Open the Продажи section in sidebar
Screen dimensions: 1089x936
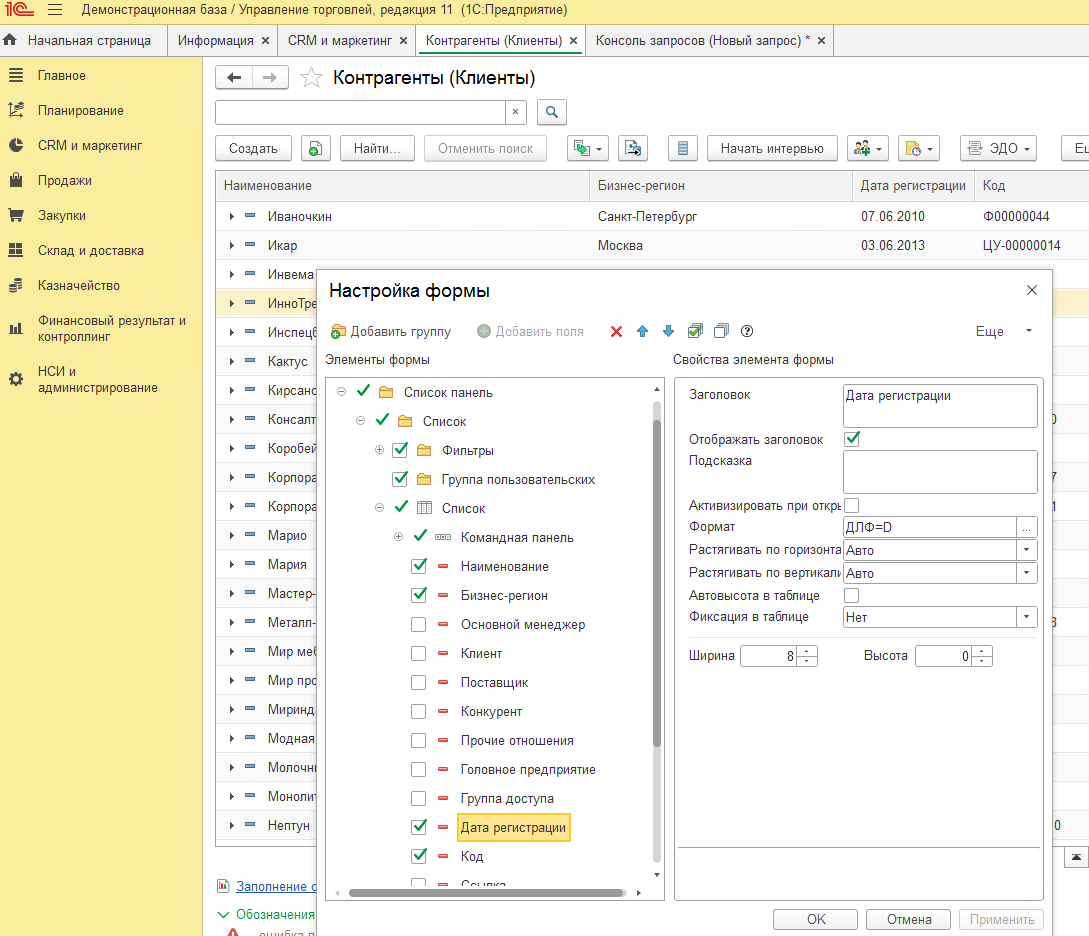64,180
